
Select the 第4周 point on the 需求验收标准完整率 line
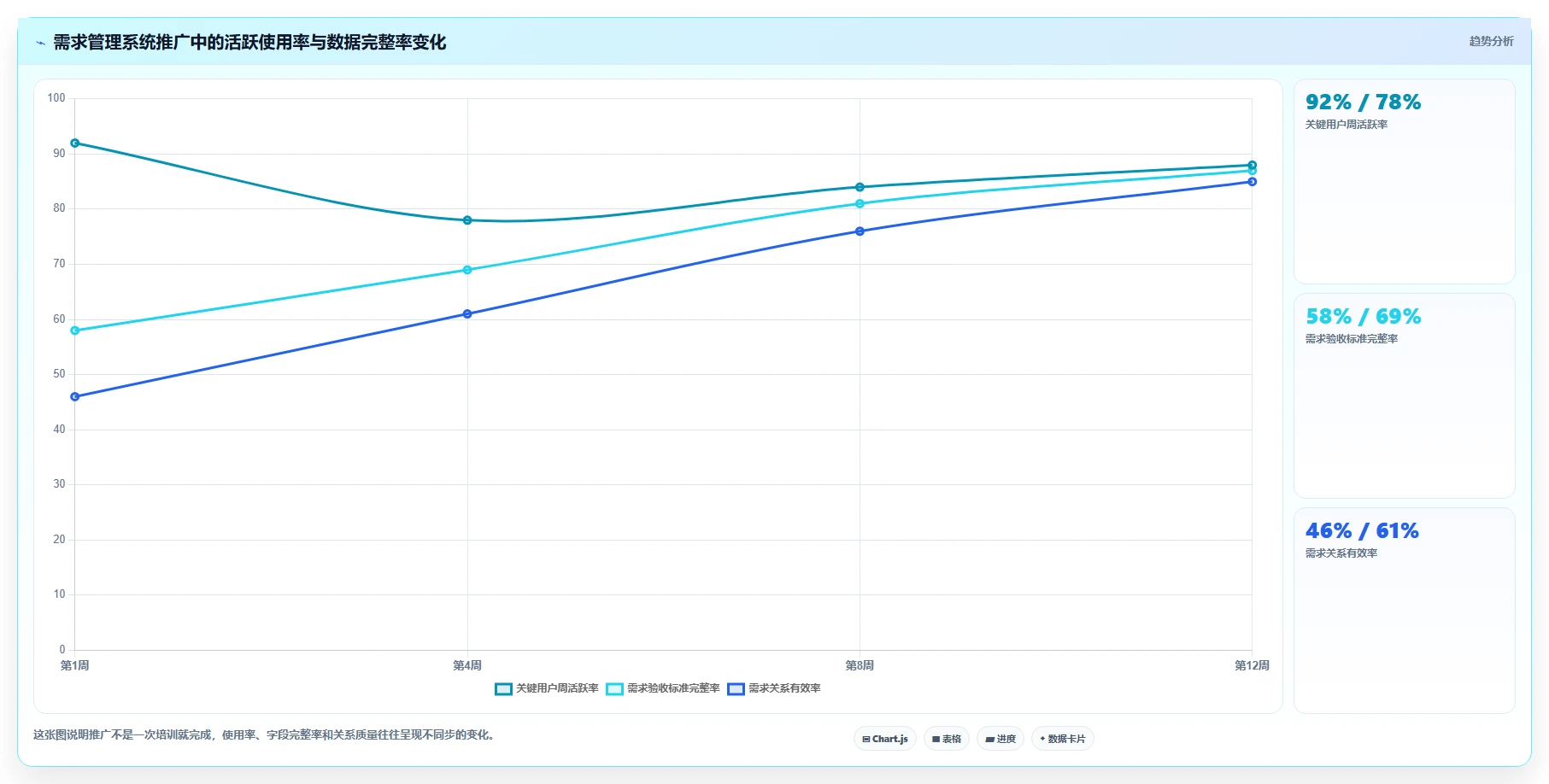click(467, 270)
